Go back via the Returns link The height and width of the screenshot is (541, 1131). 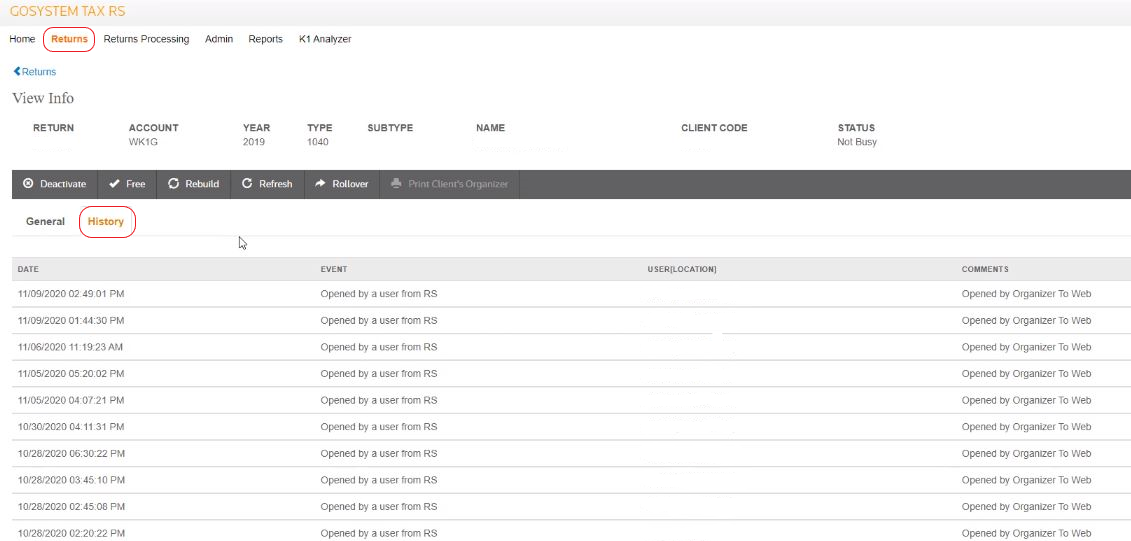[x=39, y=71]
